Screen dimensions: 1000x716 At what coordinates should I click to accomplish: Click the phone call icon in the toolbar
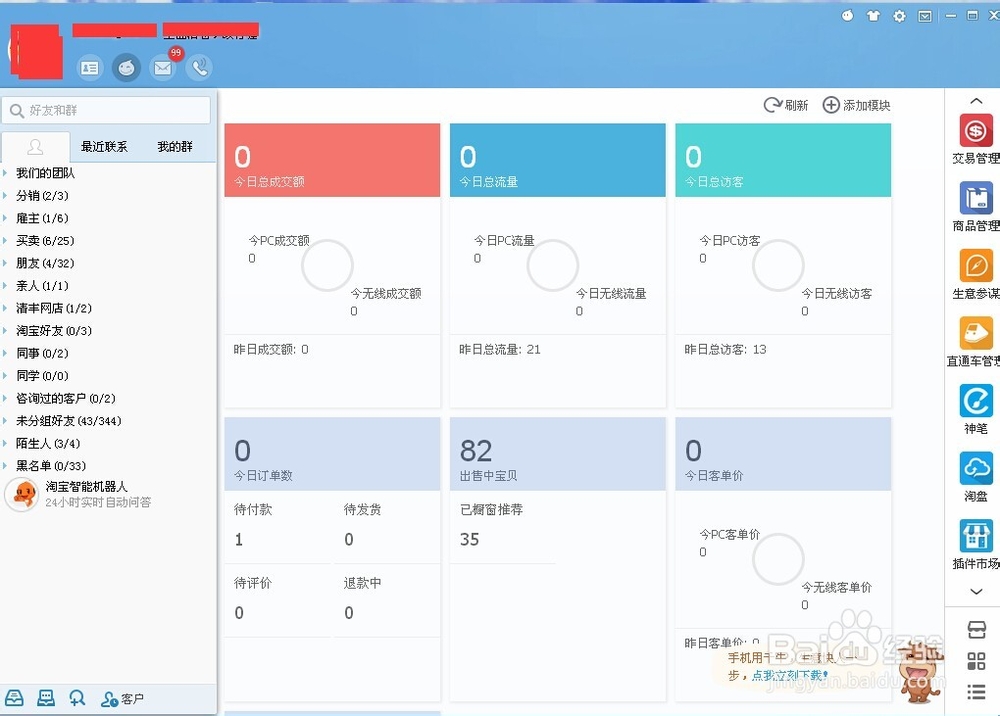[x=199, y=67]
